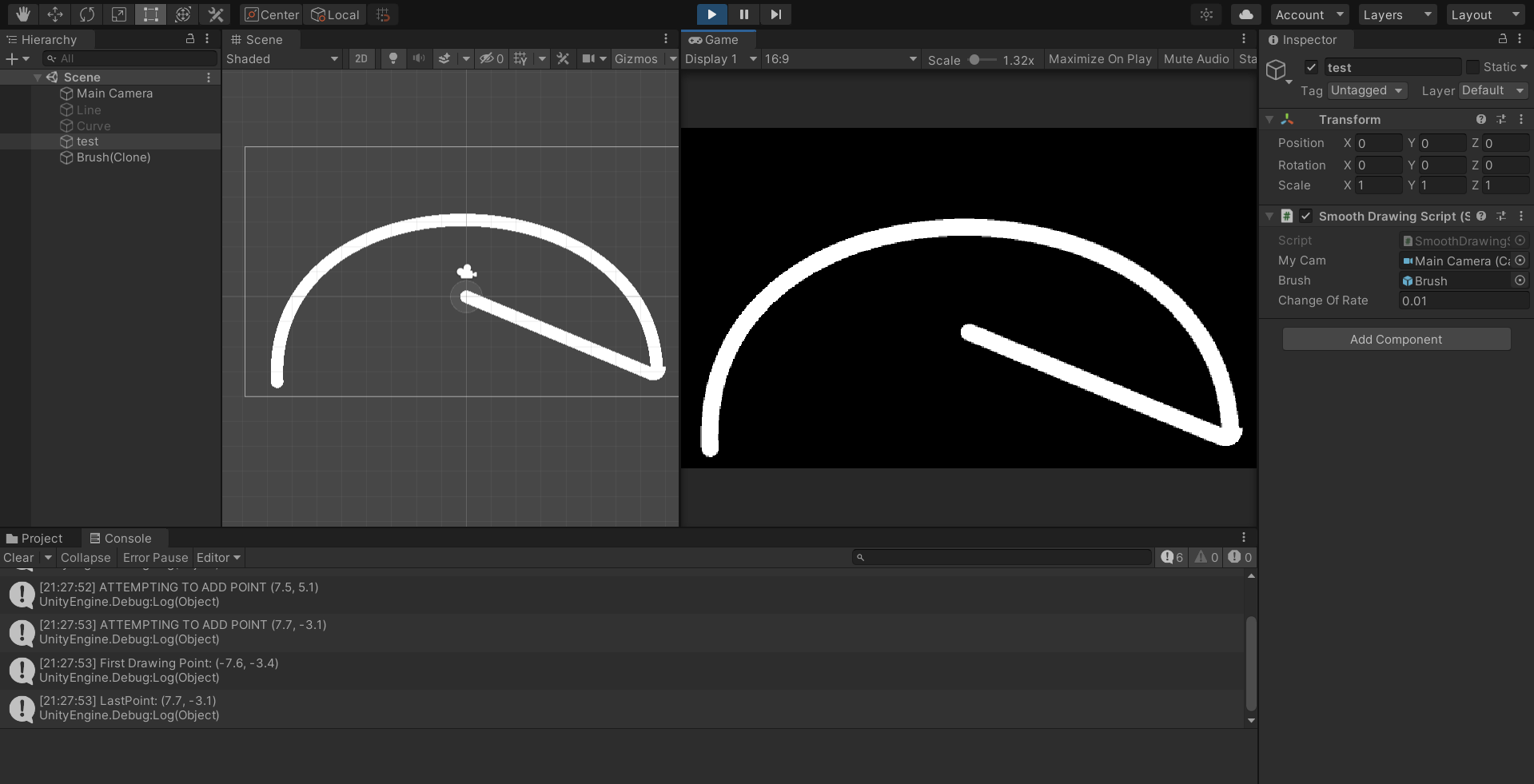Open Layer Default dropdown

coord(1493,90)
